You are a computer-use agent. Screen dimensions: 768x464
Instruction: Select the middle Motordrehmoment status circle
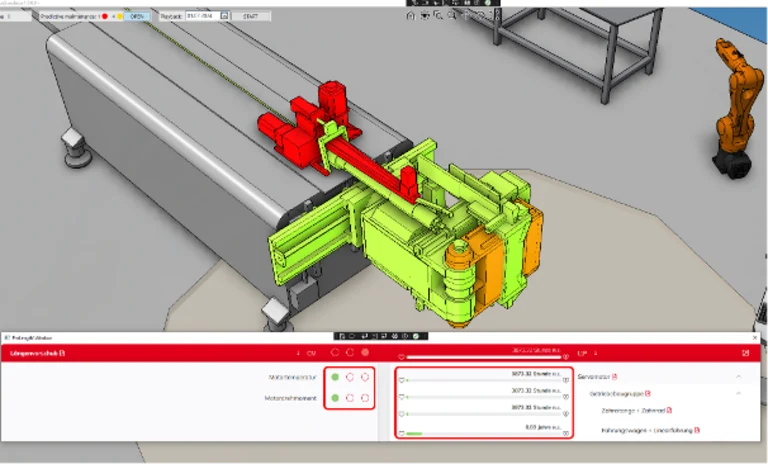coord(350,398)
